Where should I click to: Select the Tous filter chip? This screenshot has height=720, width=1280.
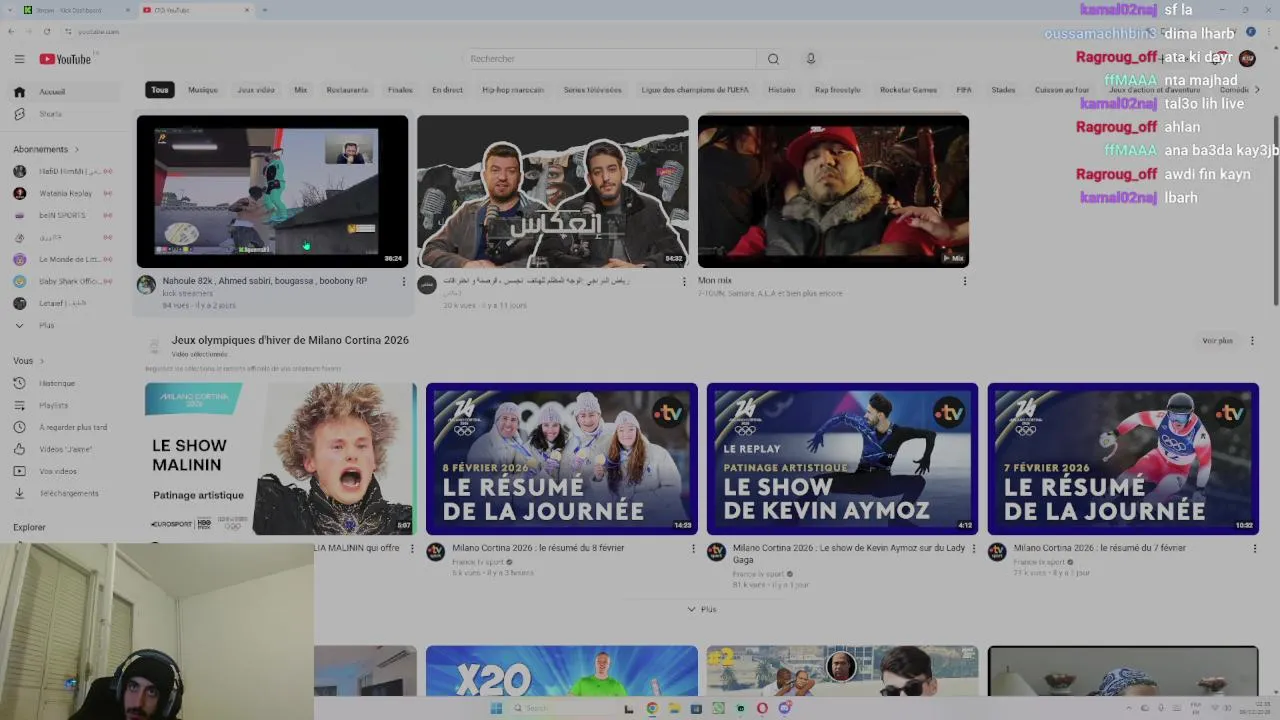(160, 90)
